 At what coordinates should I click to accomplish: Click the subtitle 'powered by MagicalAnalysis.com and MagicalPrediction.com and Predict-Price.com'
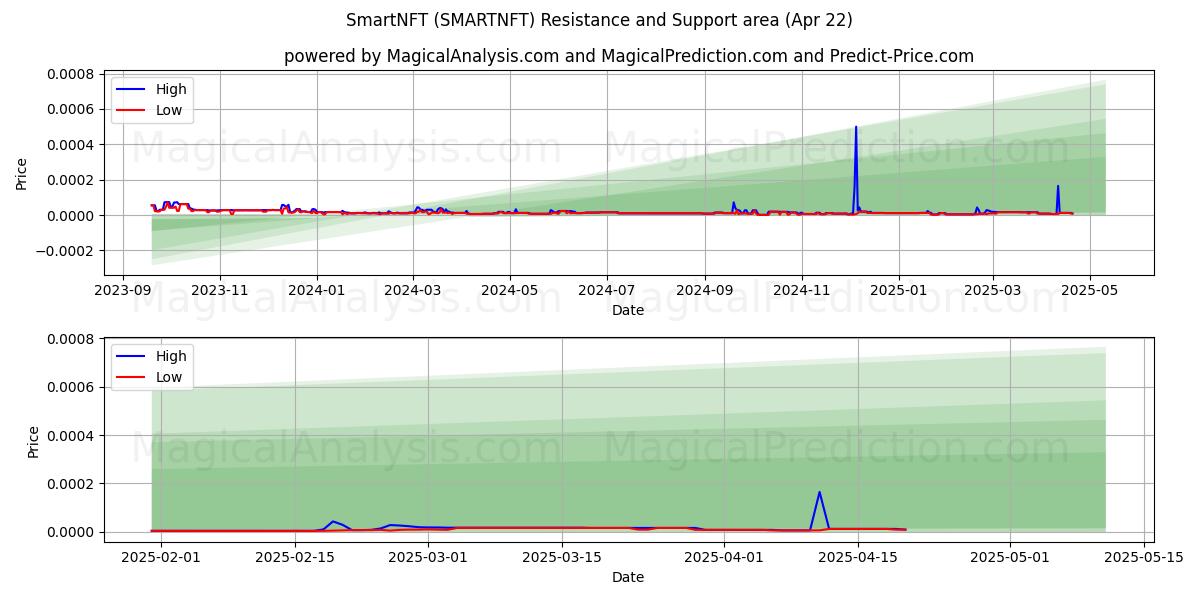coord(629,56)
